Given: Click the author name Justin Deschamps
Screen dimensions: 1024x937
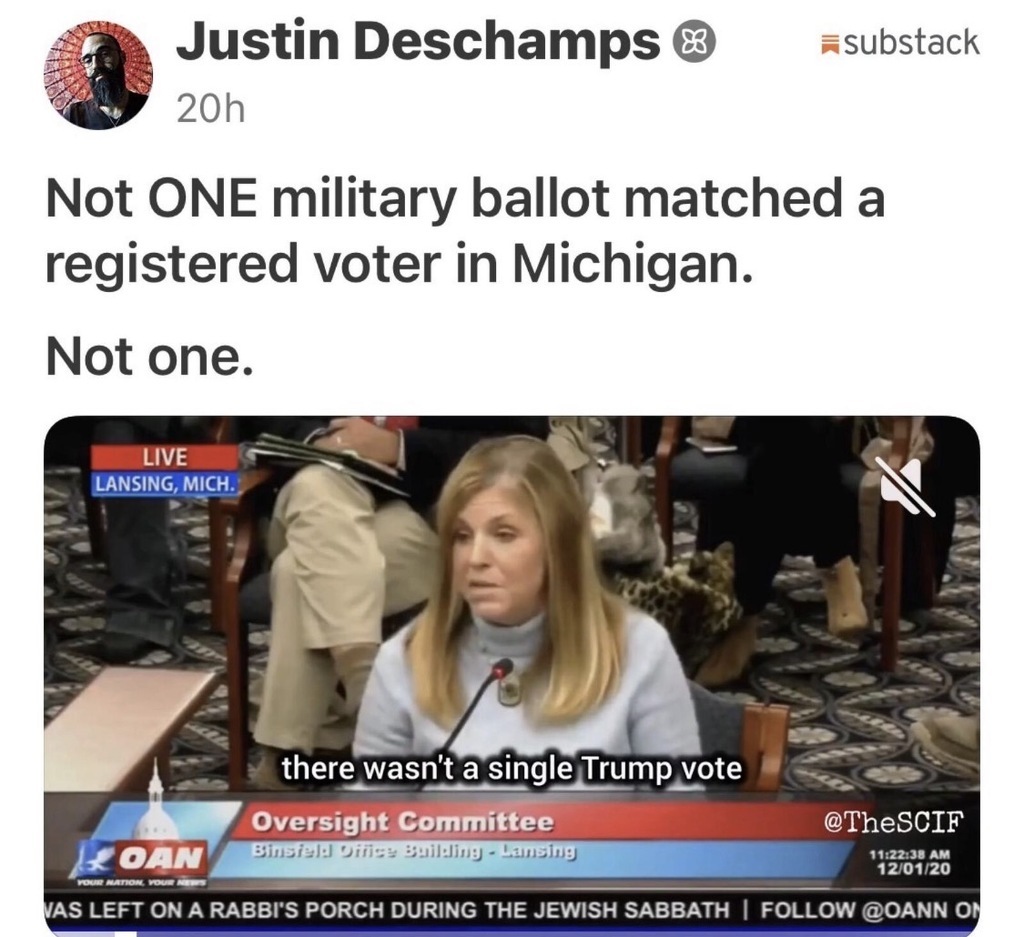Looking at the screenshot, I should (x=418, y=41).
